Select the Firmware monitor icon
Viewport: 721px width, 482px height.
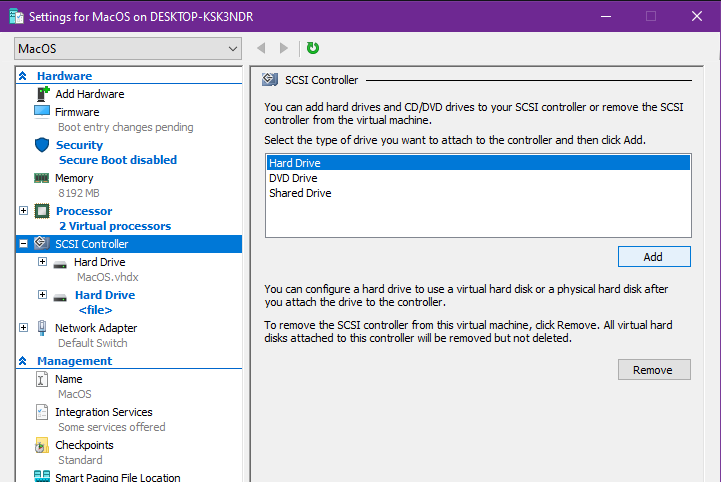click(42, 112)
